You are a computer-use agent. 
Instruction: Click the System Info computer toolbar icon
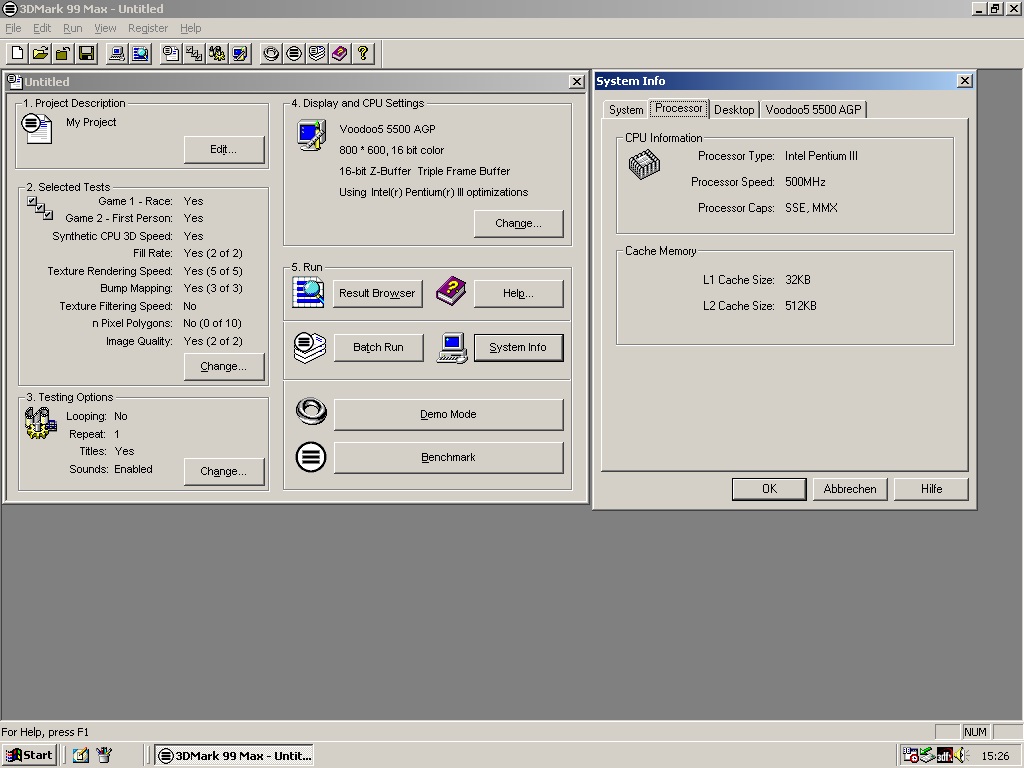click(117, 53)
